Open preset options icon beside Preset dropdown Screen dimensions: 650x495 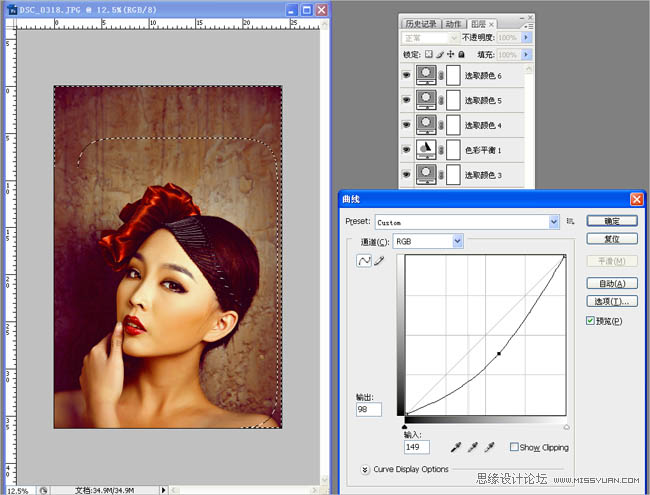tap(570, 221)
